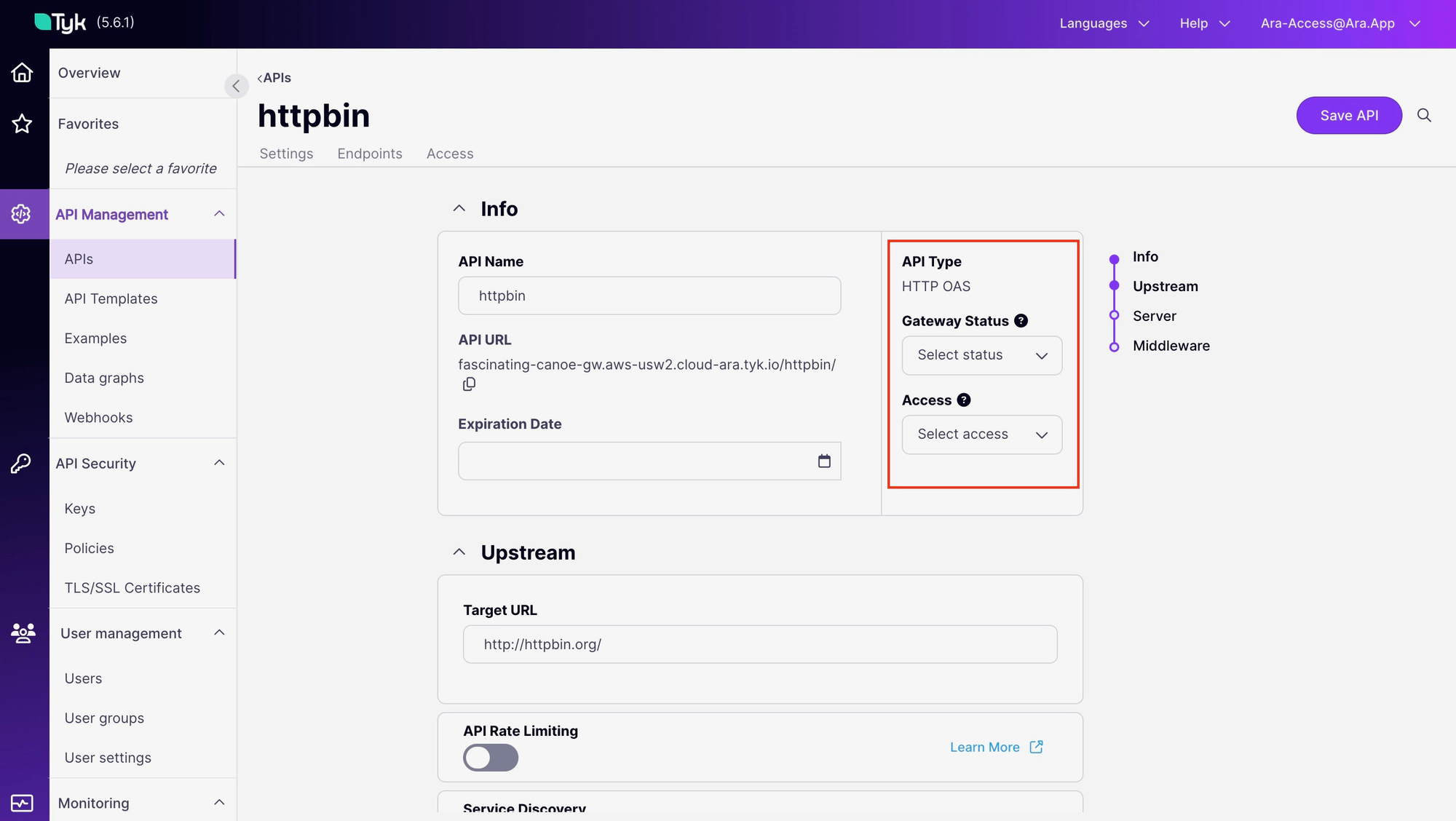Select the Access dropdown

coord(982,434)
